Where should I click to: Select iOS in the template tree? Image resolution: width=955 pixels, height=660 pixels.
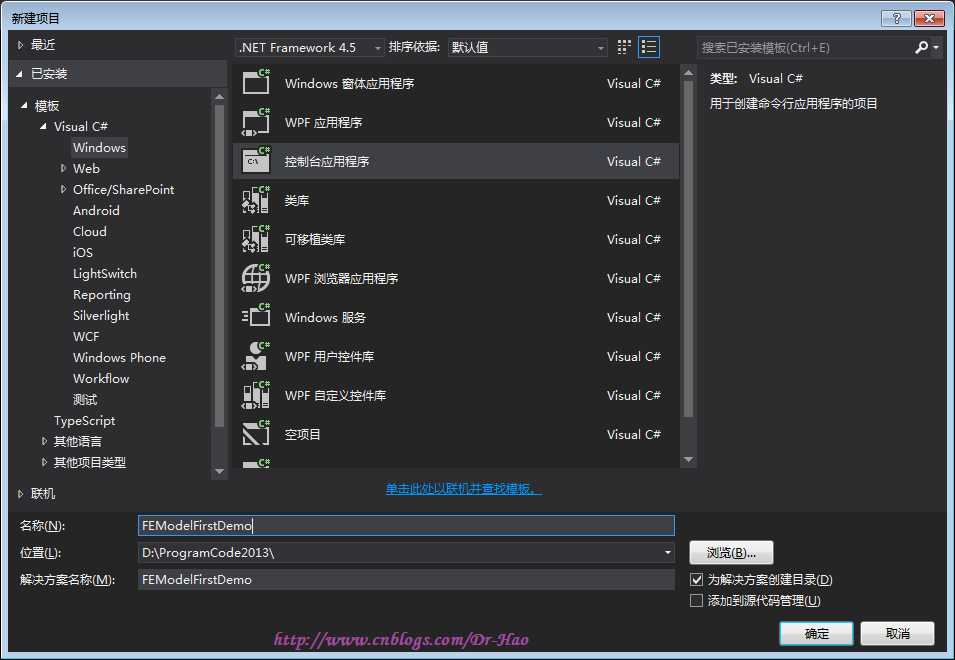[83, 253]
